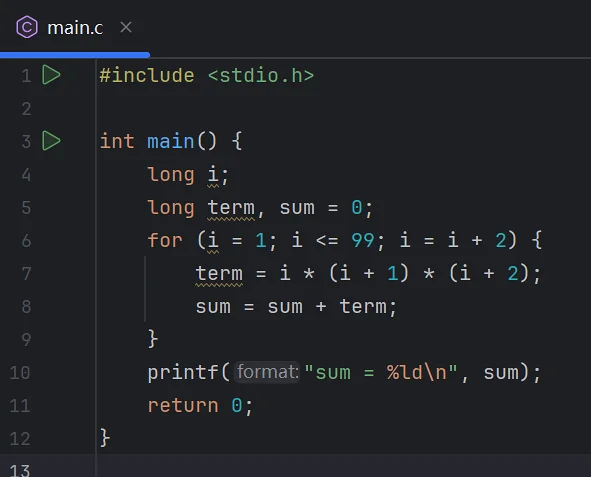Viewport: 591px width, 477px height.
Task: Click the string "sum = %ld\n" in printf
Action: pos(381,373)
